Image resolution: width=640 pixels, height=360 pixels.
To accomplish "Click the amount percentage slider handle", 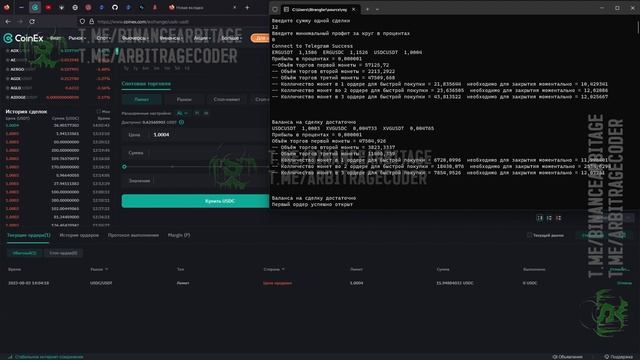I will (124, 167).
